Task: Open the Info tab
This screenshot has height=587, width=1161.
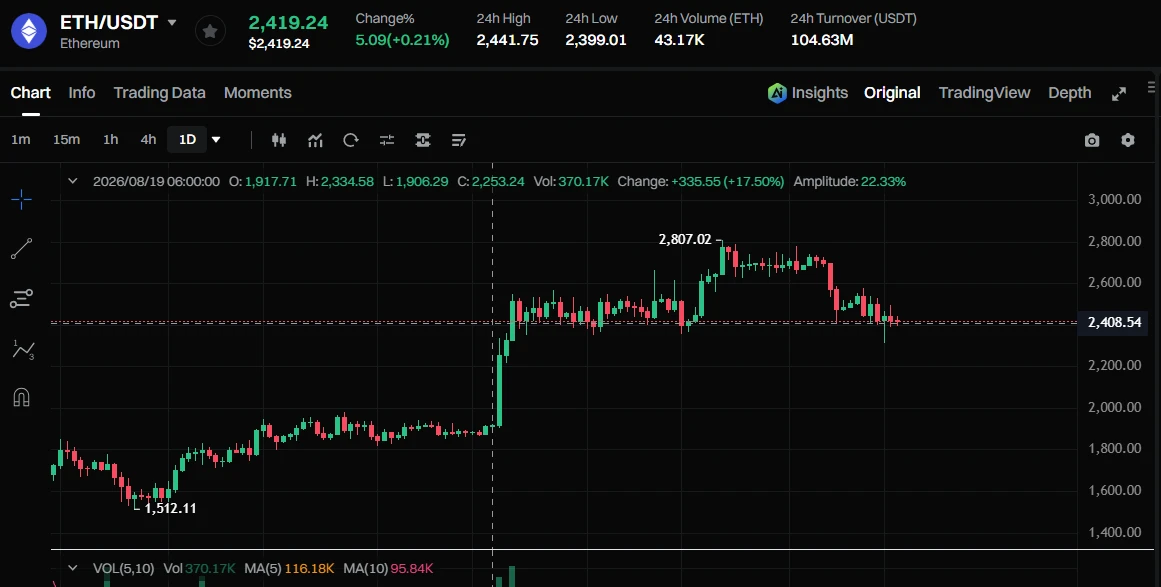Action: pos(81,93)
